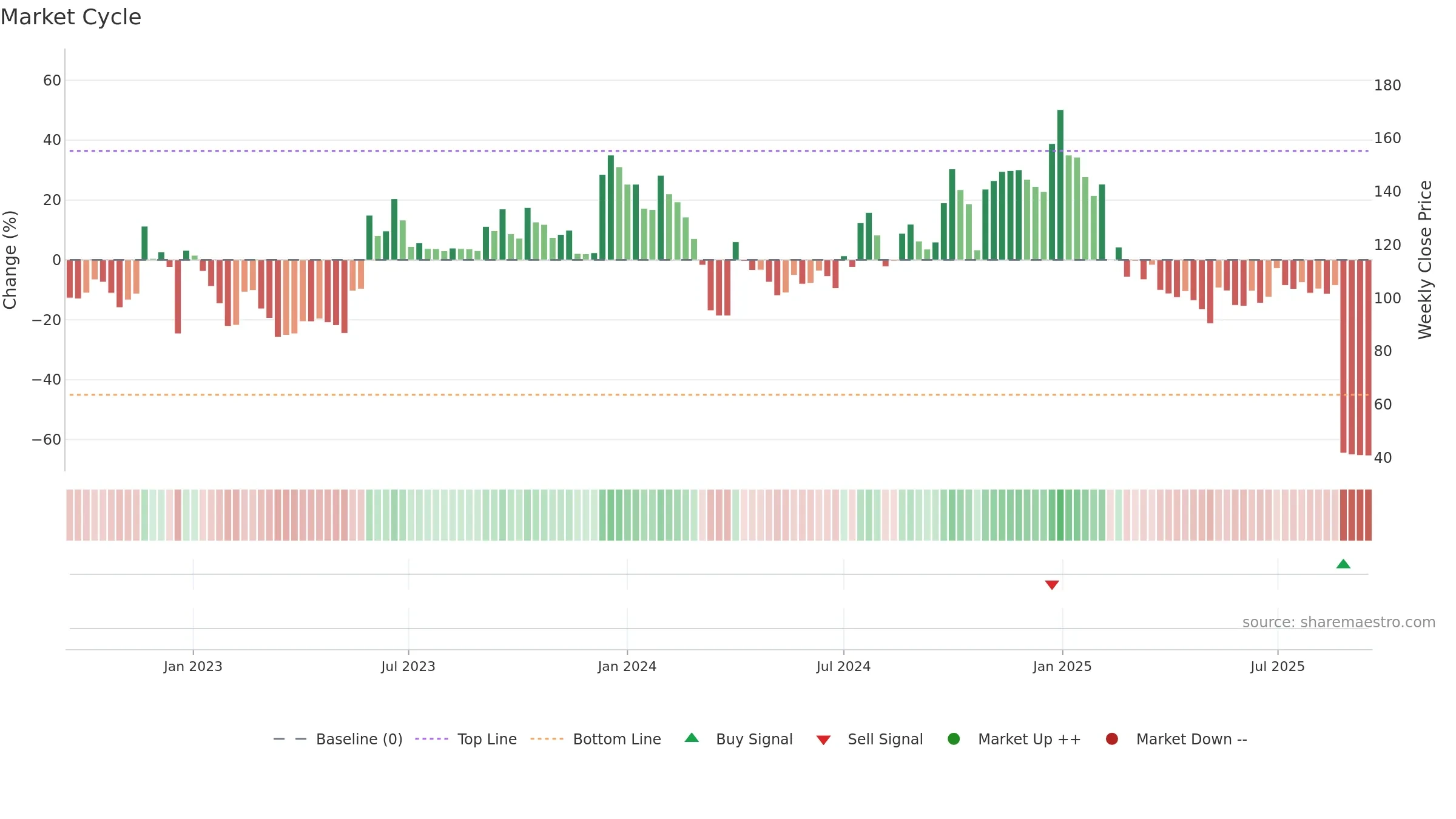
Task: Click the Change (%) axis title
Action: 10,260
